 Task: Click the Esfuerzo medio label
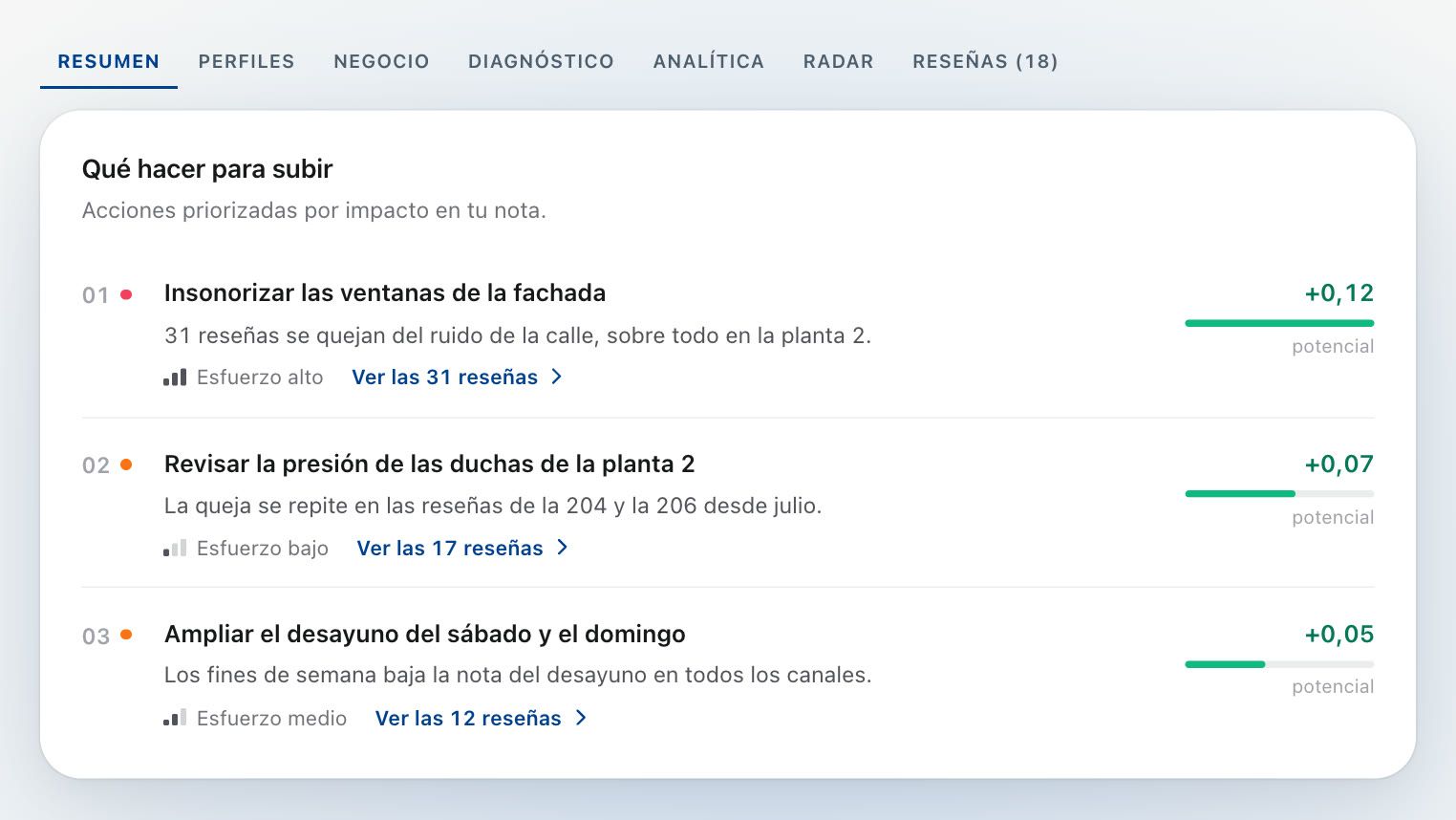pyautogui.click(x=272, y=719)
